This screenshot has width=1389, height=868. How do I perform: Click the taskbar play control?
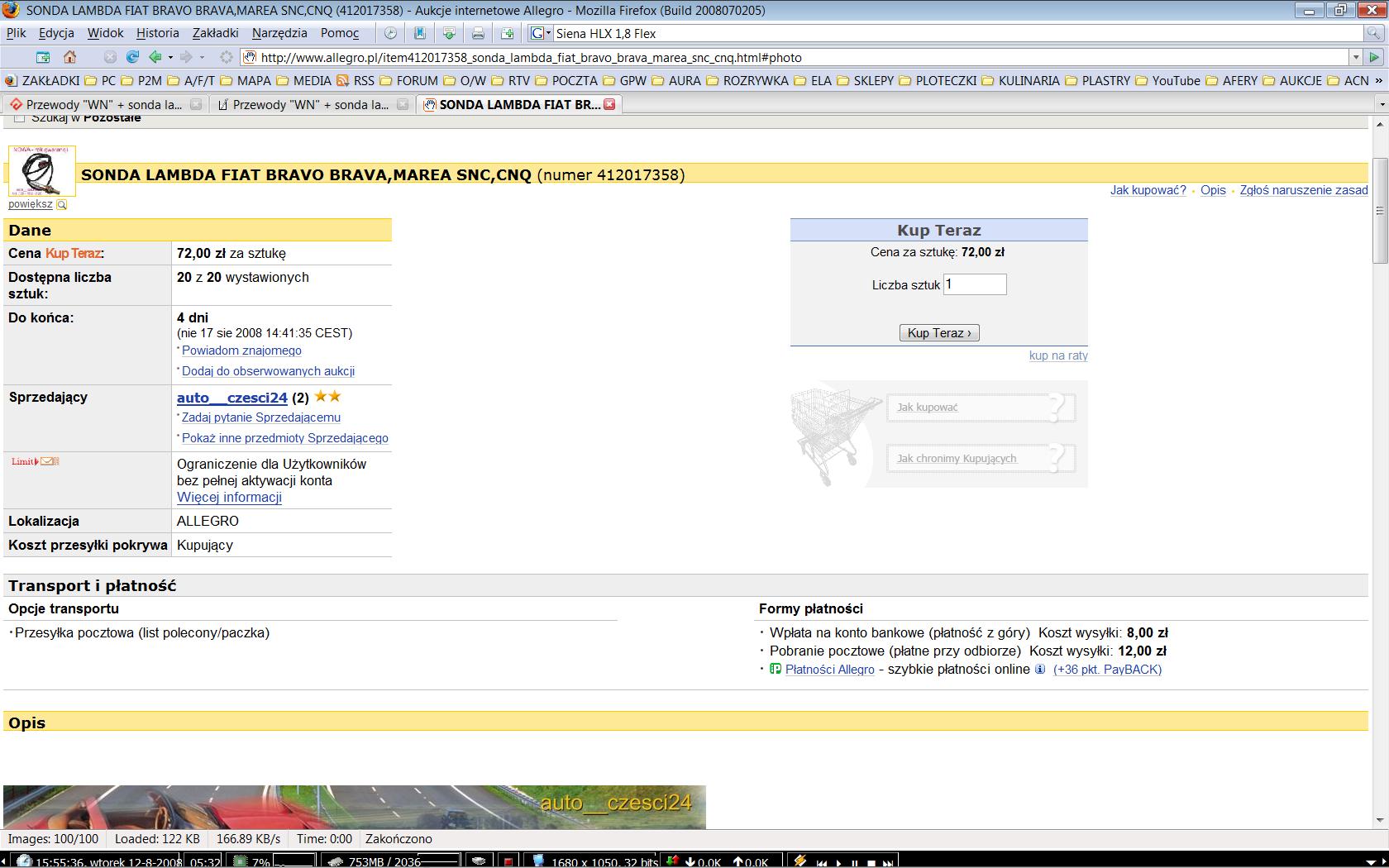838,862
